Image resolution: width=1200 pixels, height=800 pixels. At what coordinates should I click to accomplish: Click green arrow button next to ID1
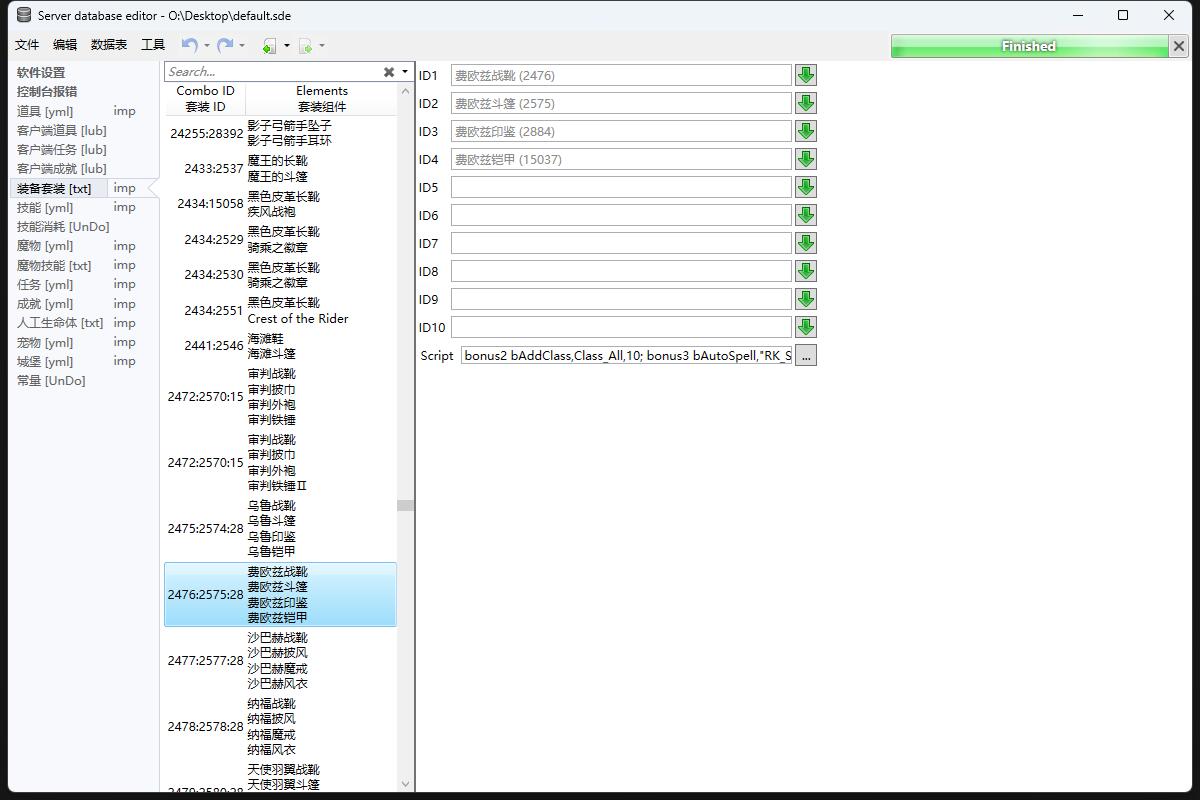point(805,75)
